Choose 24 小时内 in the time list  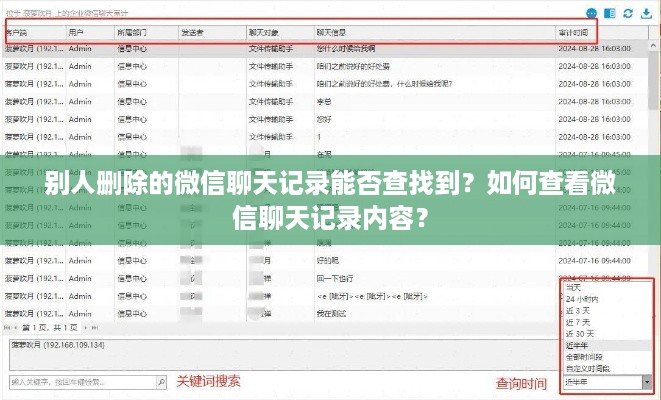coord(582,299)
